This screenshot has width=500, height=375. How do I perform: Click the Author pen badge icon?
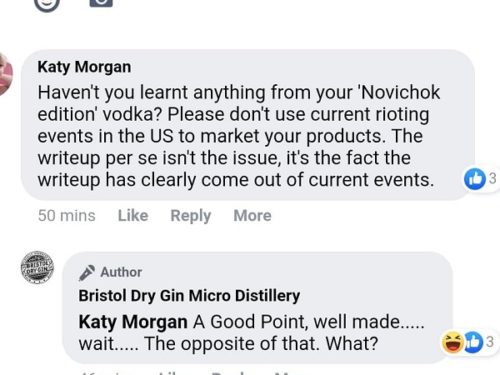pos(87,273)
